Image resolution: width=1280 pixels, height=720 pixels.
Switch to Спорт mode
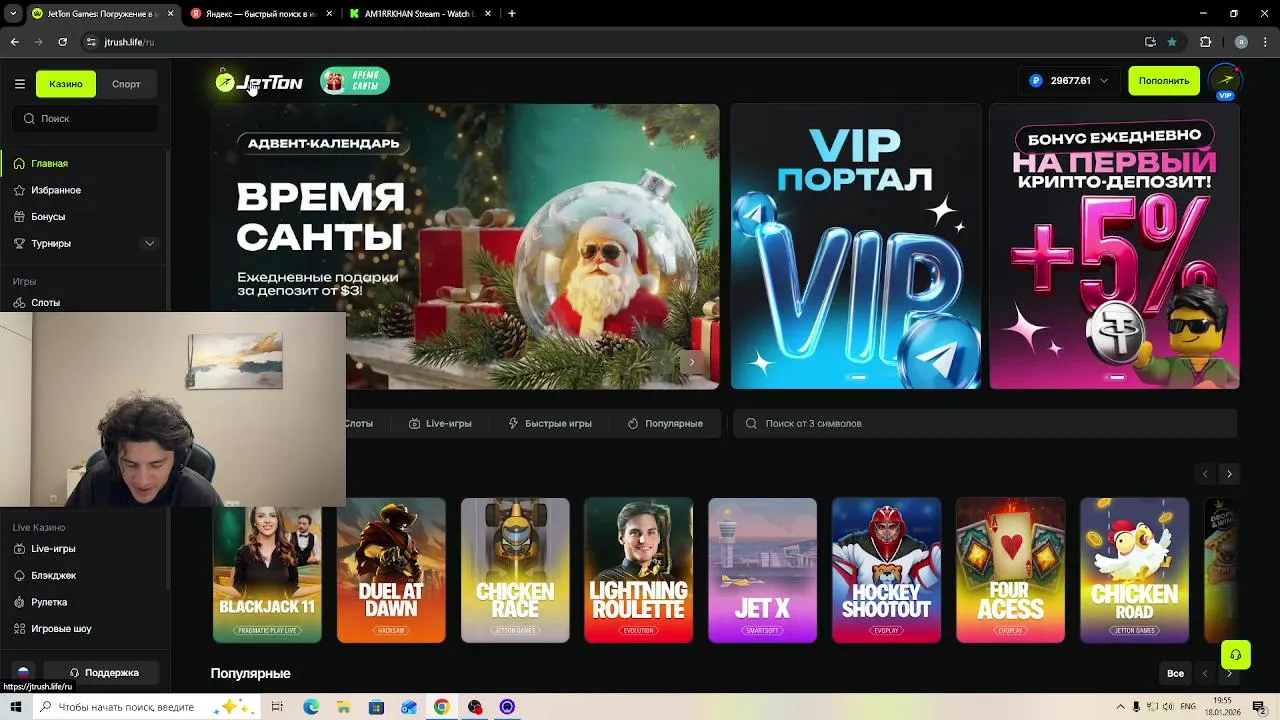[x=126, y=84]
